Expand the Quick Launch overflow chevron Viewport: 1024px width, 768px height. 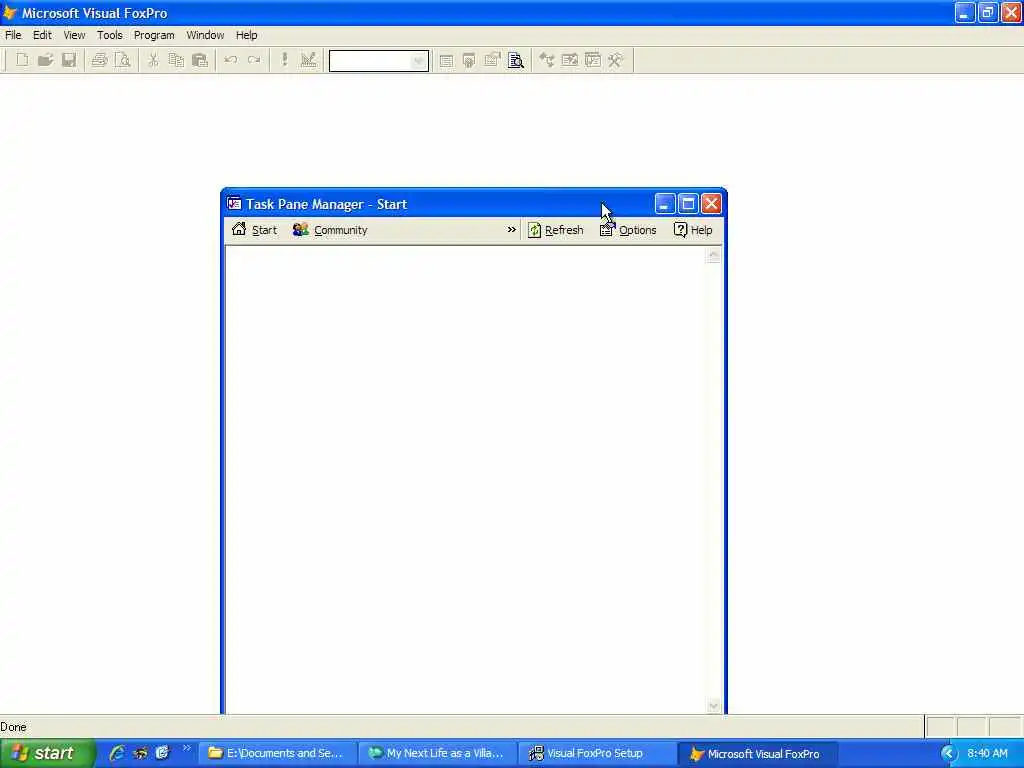point(187,748)
